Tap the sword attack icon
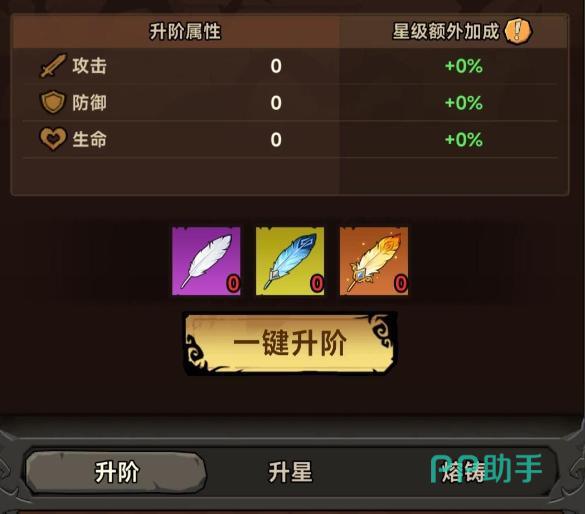 pos(53,66)
